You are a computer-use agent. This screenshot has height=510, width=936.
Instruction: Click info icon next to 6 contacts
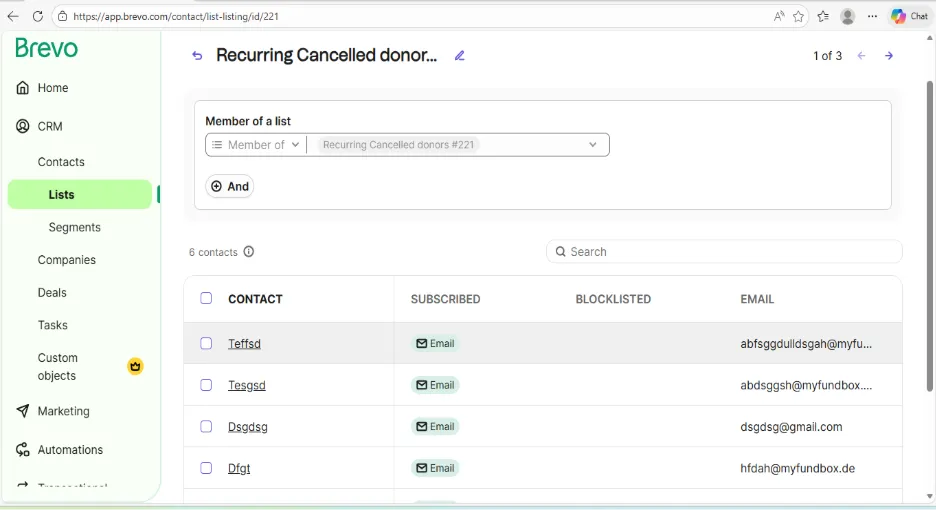click(x=249, y=251)
